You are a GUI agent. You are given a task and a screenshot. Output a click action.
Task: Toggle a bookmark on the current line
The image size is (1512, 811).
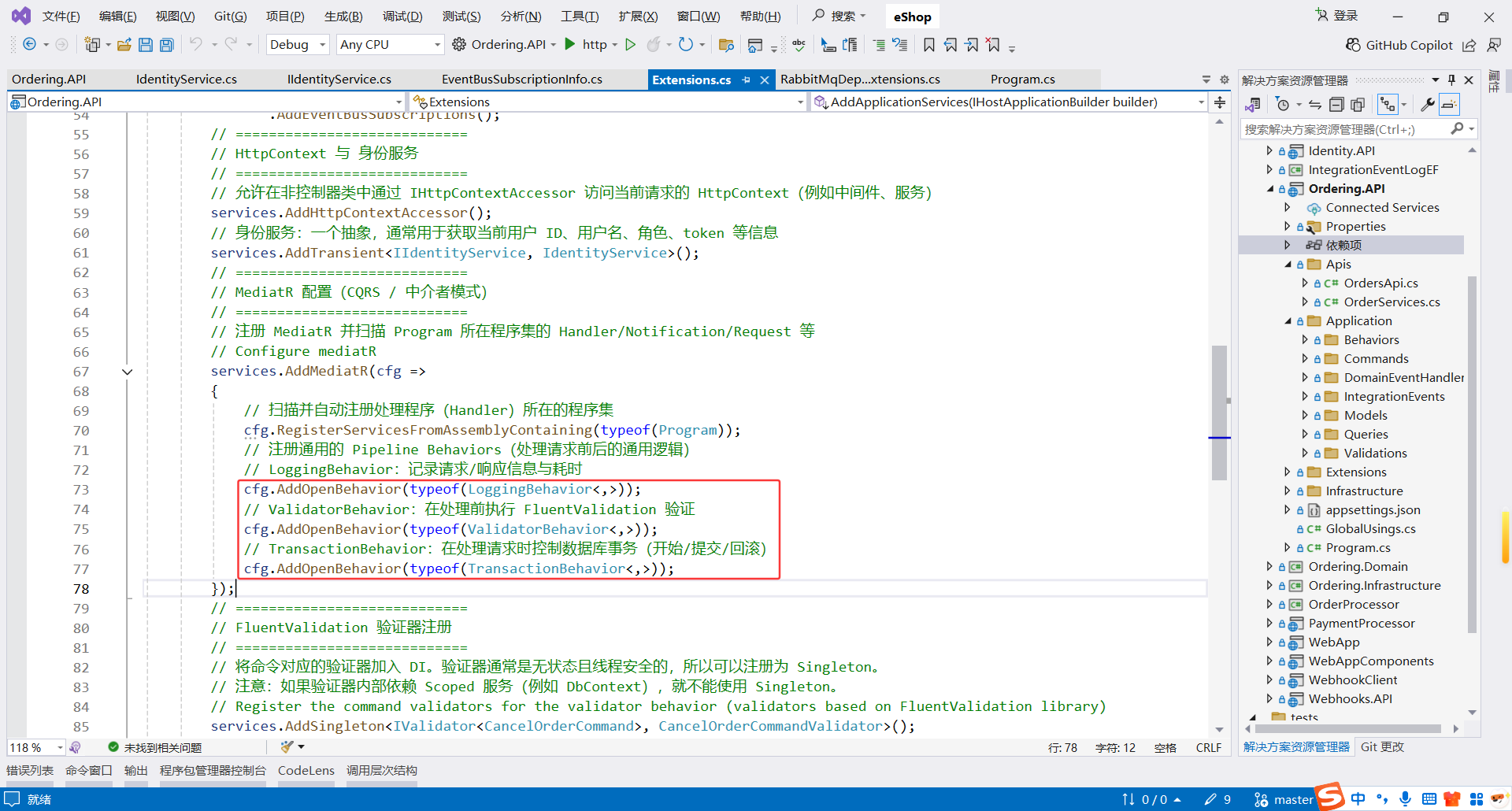point(929,45)
